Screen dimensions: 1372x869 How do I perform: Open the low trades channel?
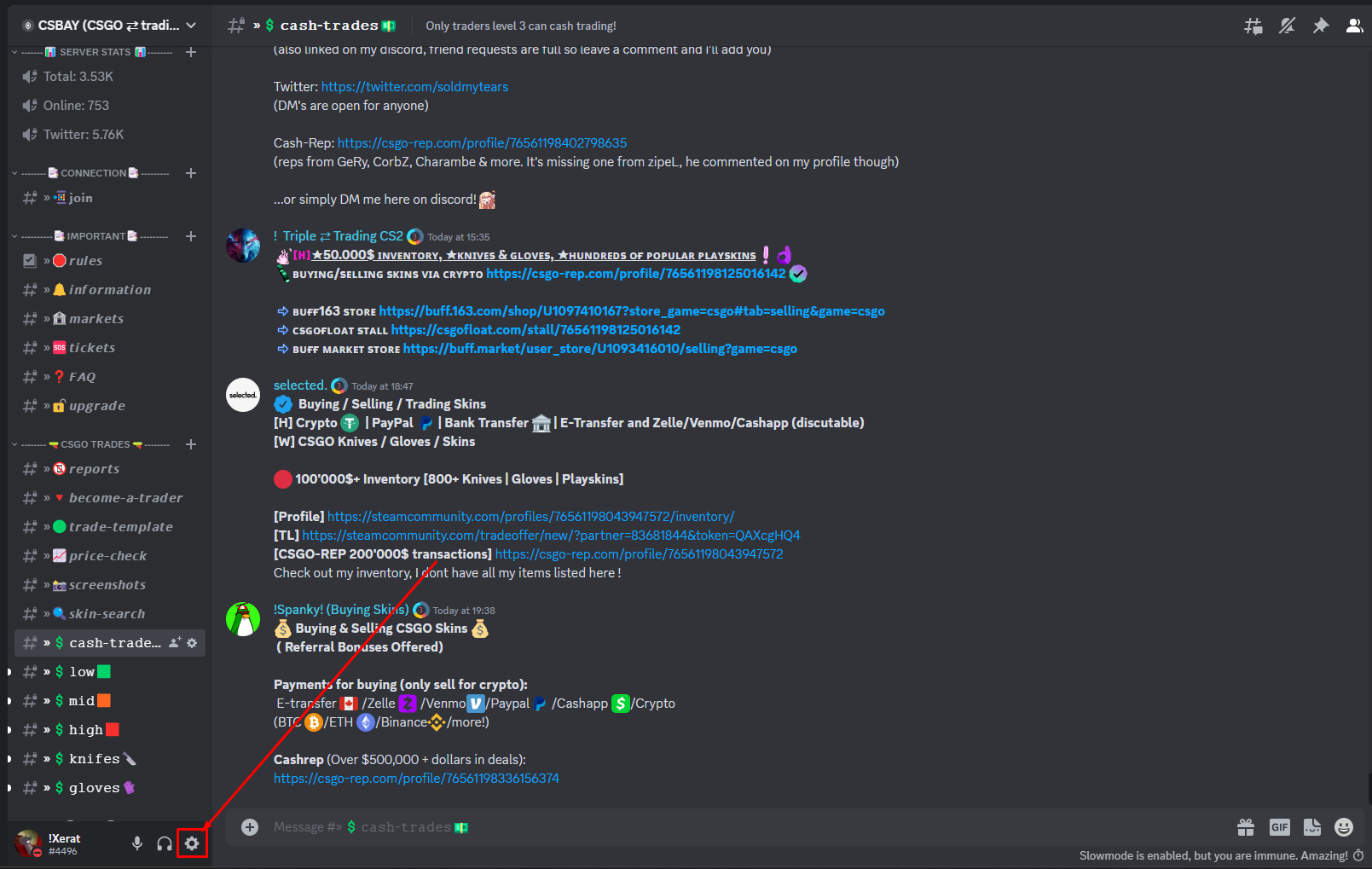[110, 672]
